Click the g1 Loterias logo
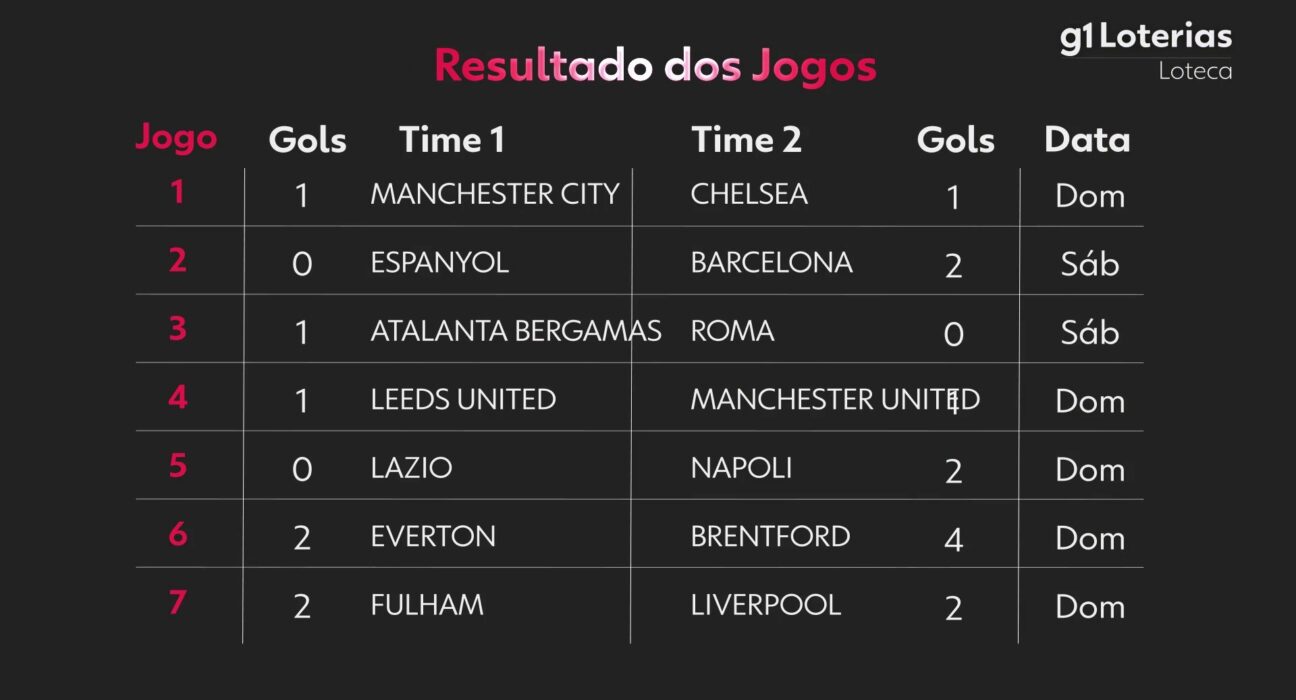Image resolution: width=1296 pixels, height=700 pixels. tap(1145, 38)
